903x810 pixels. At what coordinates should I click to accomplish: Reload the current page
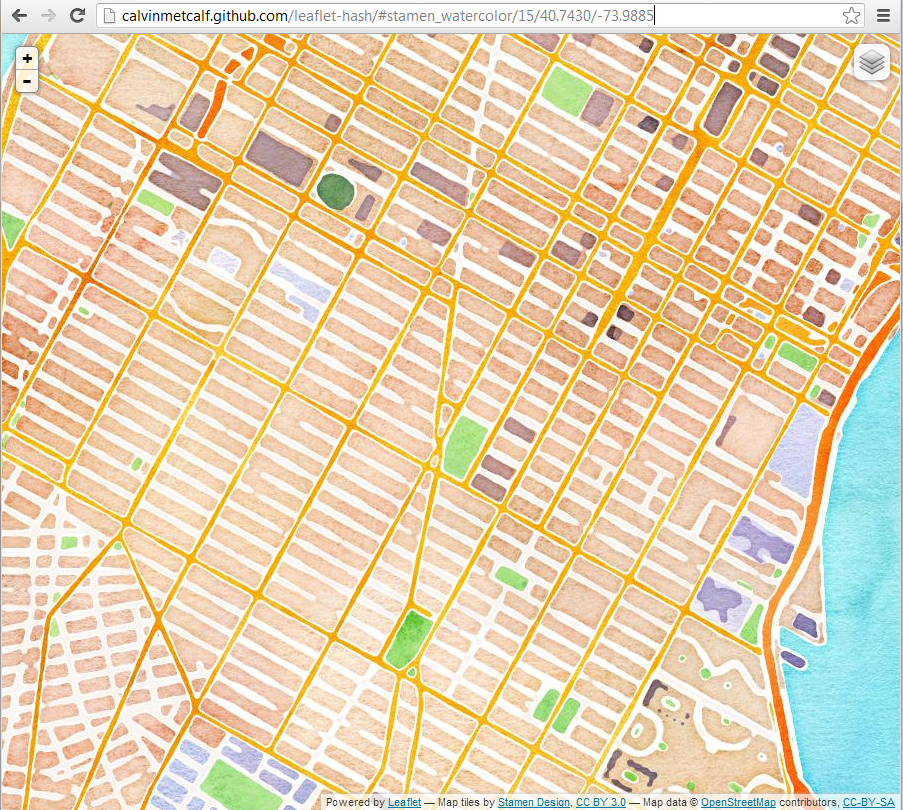pos(77,16)
